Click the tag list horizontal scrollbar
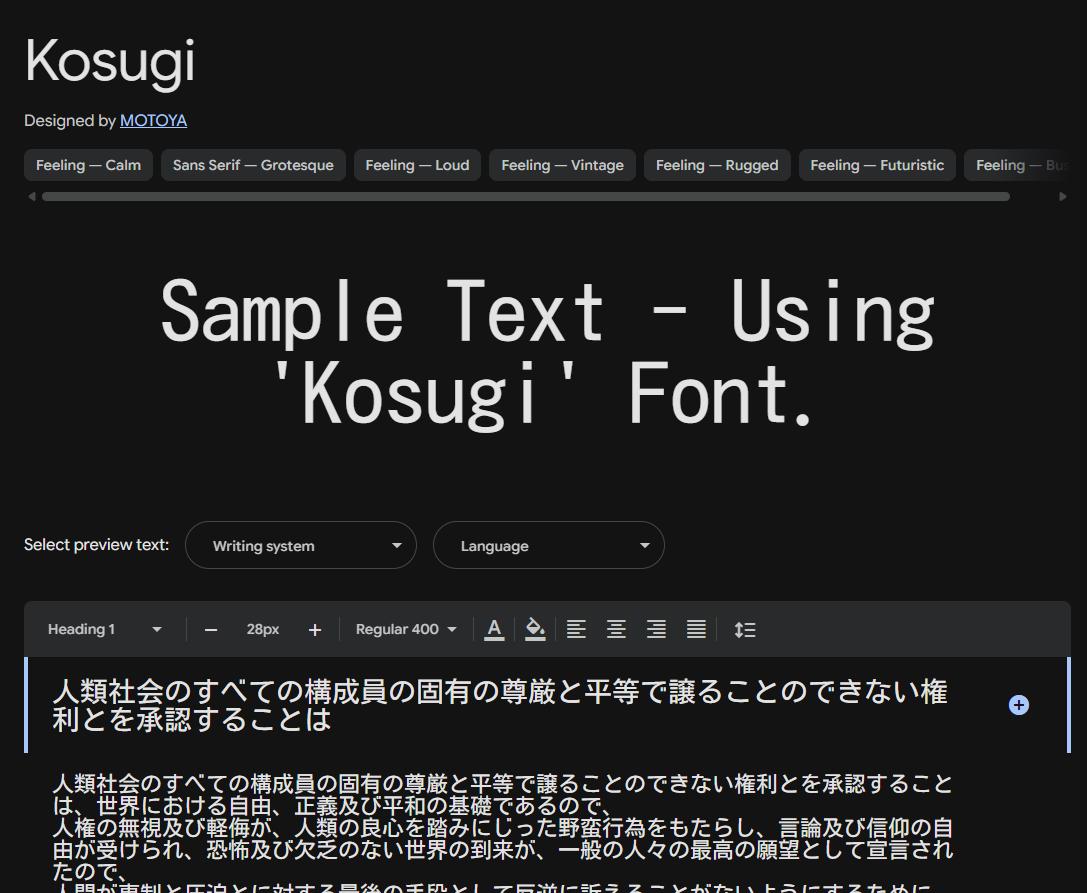This screenshot has width=1087, height=893. tap(525, 197)
